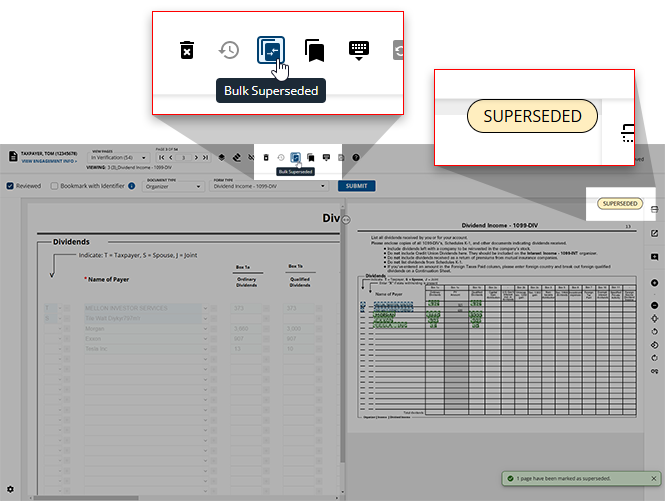Click the edit pencil icon in right sidebar
Image resolution: width=665 pixels, height=501 pixels.
[654, 233]
